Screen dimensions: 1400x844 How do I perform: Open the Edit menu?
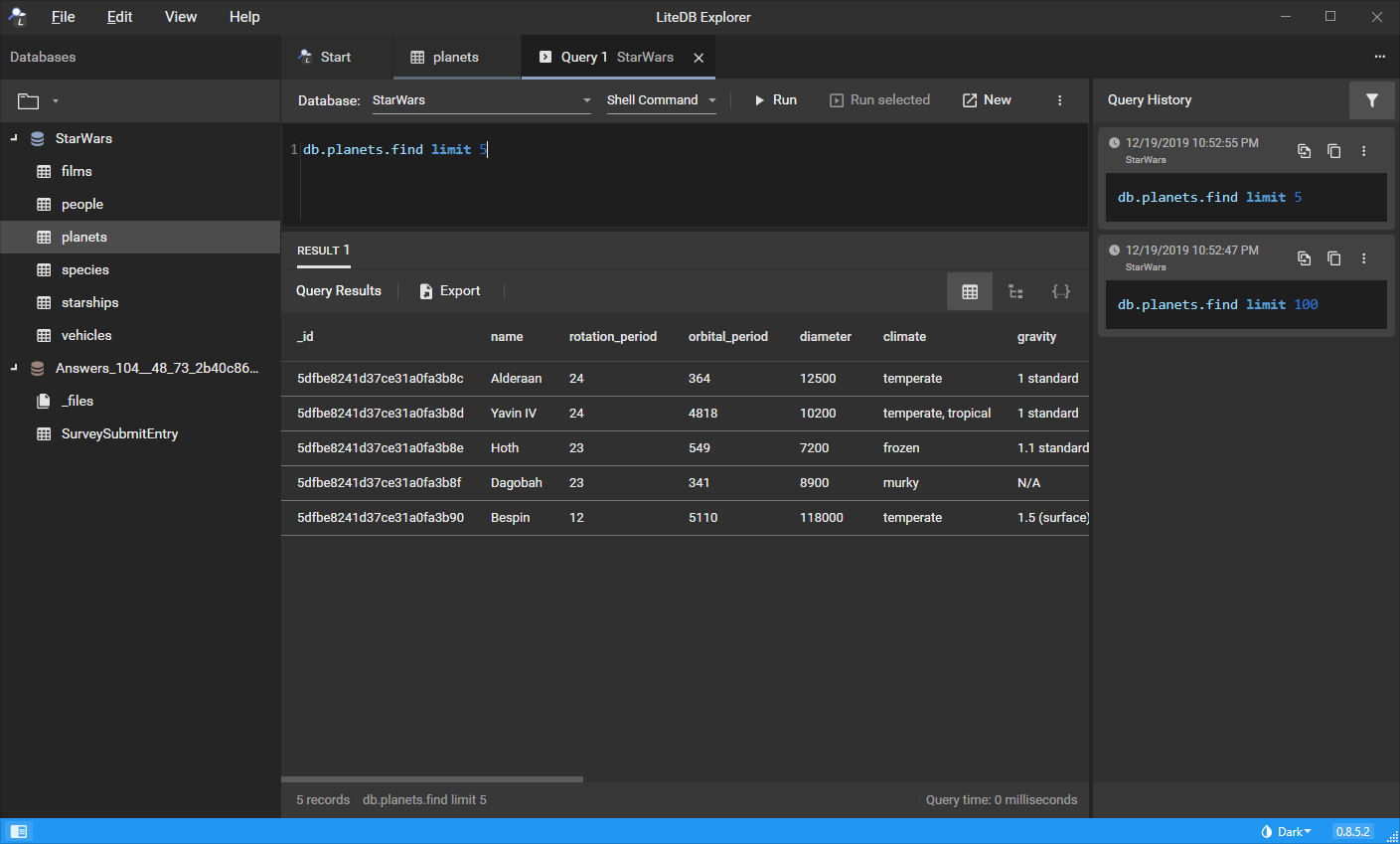point(119,17)
